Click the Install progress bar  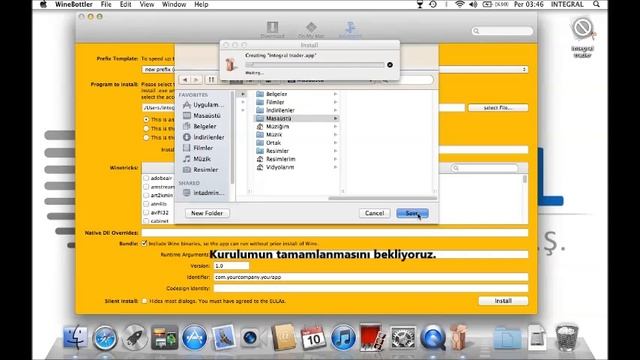315,65
